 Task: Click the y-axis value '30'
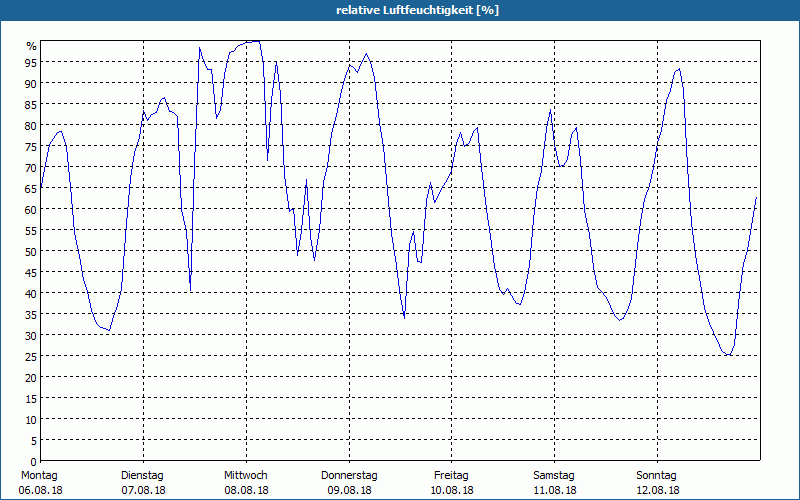point(31,336)
